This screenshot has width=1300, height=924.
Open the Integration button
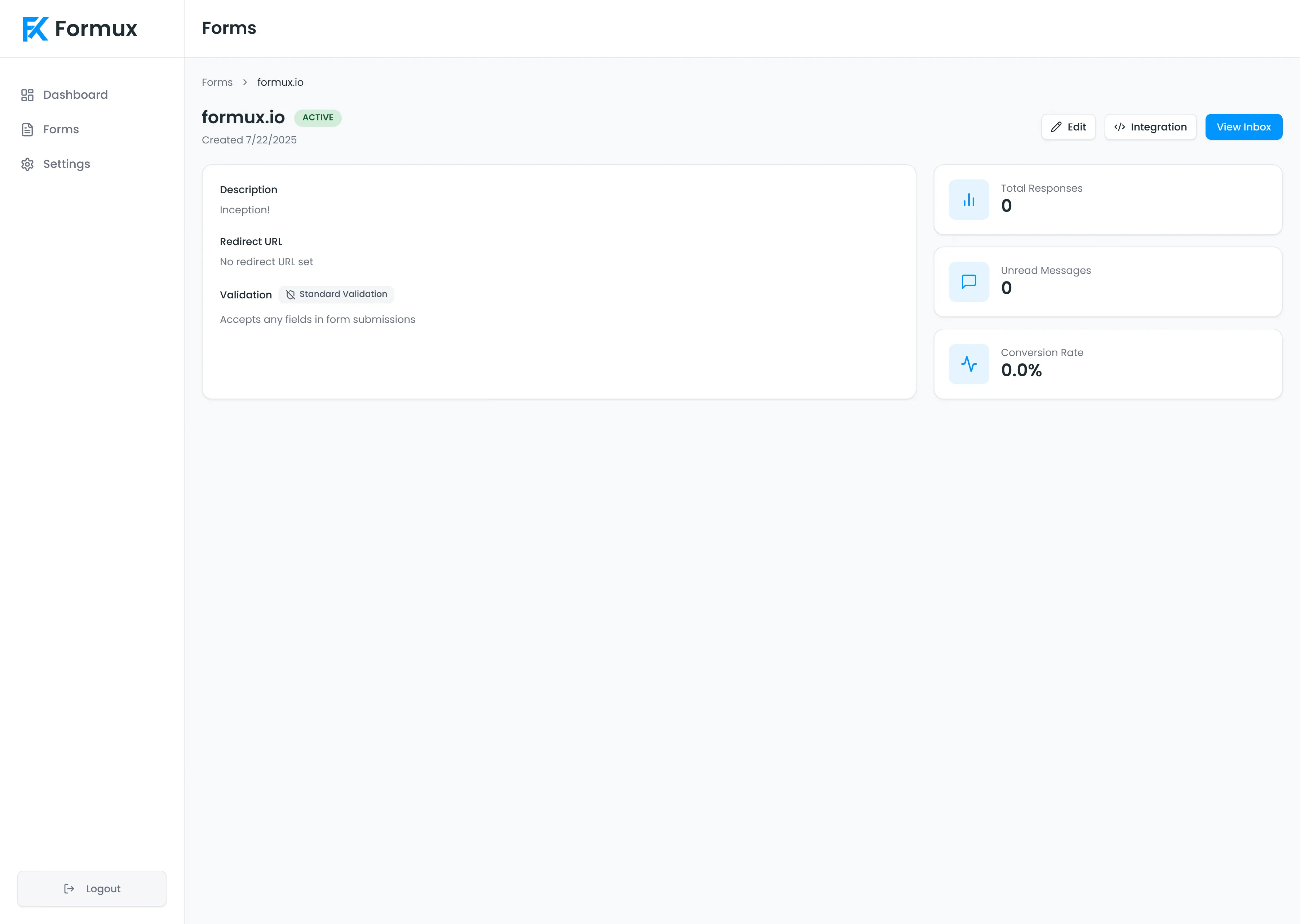coord(1150,127)
